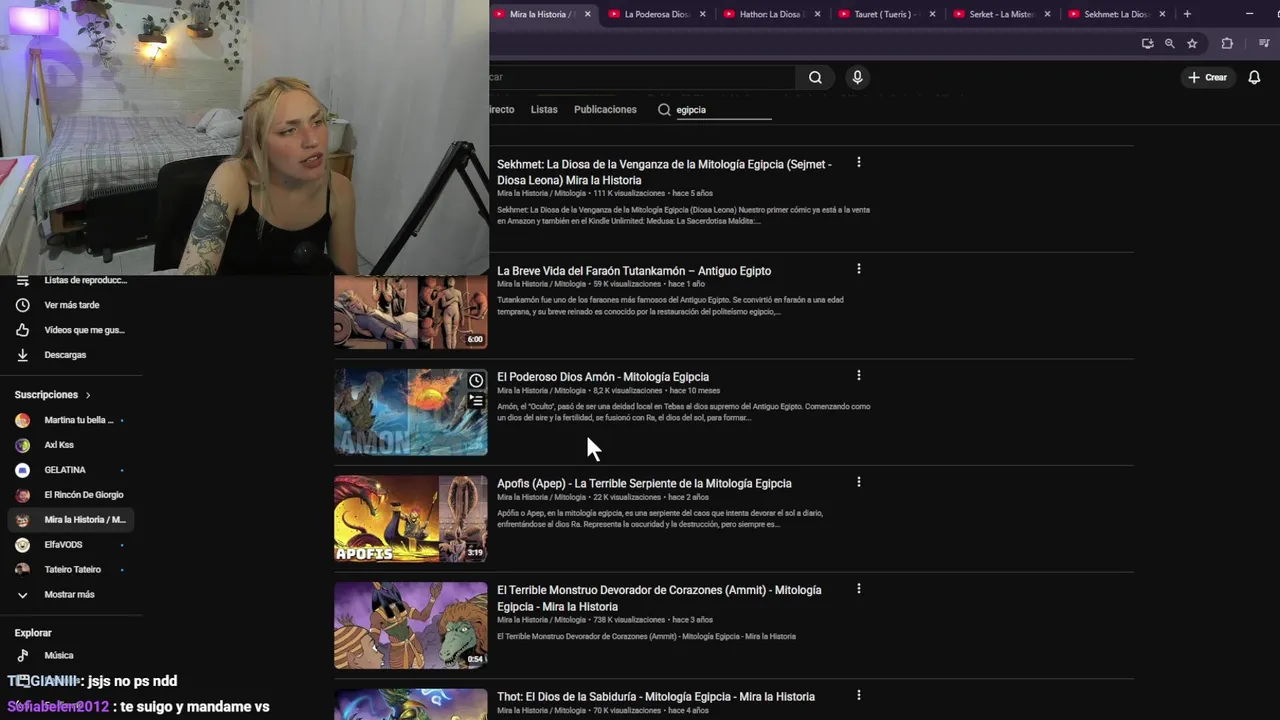This screenshot has height=720, width=1280.
Task: Open Mira la Historia subscription
Action: pos(71,520)
